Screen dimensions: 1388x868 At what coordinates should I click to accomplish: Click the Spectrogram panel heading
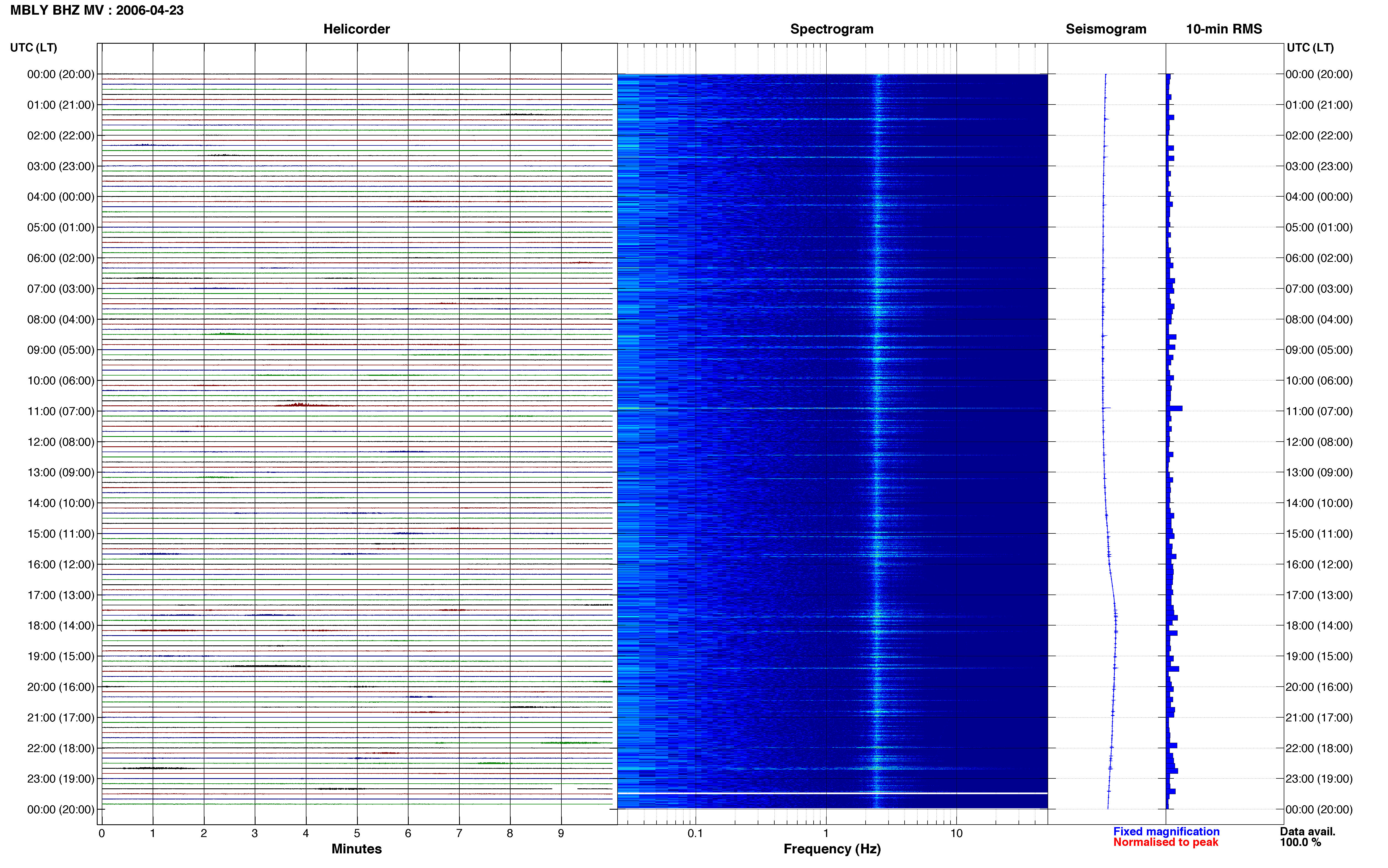[x=832, y=29]
